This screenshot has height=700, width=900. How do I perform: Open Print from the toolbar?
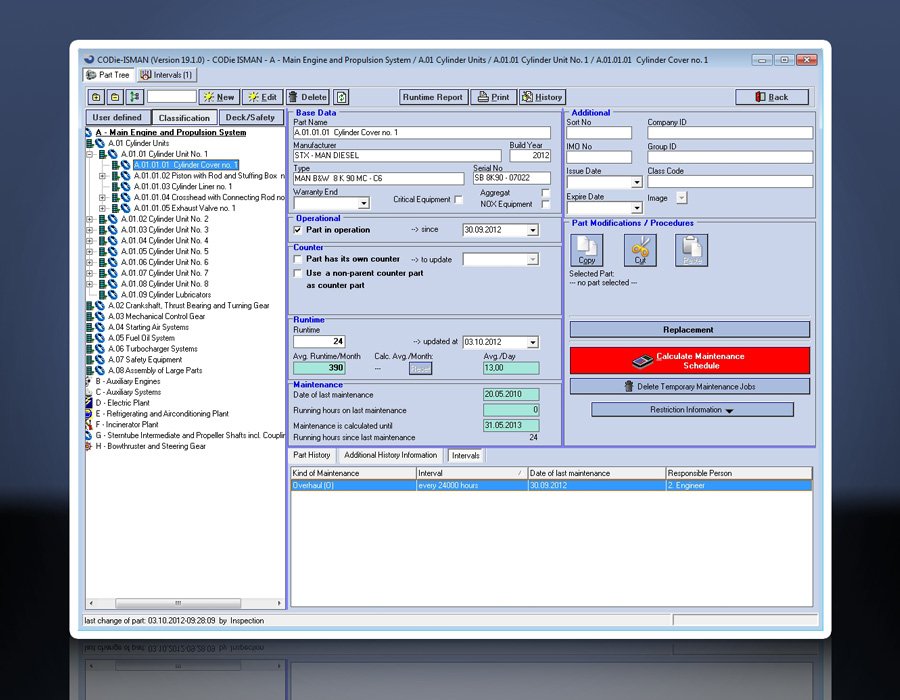click(x=492, y=97)
